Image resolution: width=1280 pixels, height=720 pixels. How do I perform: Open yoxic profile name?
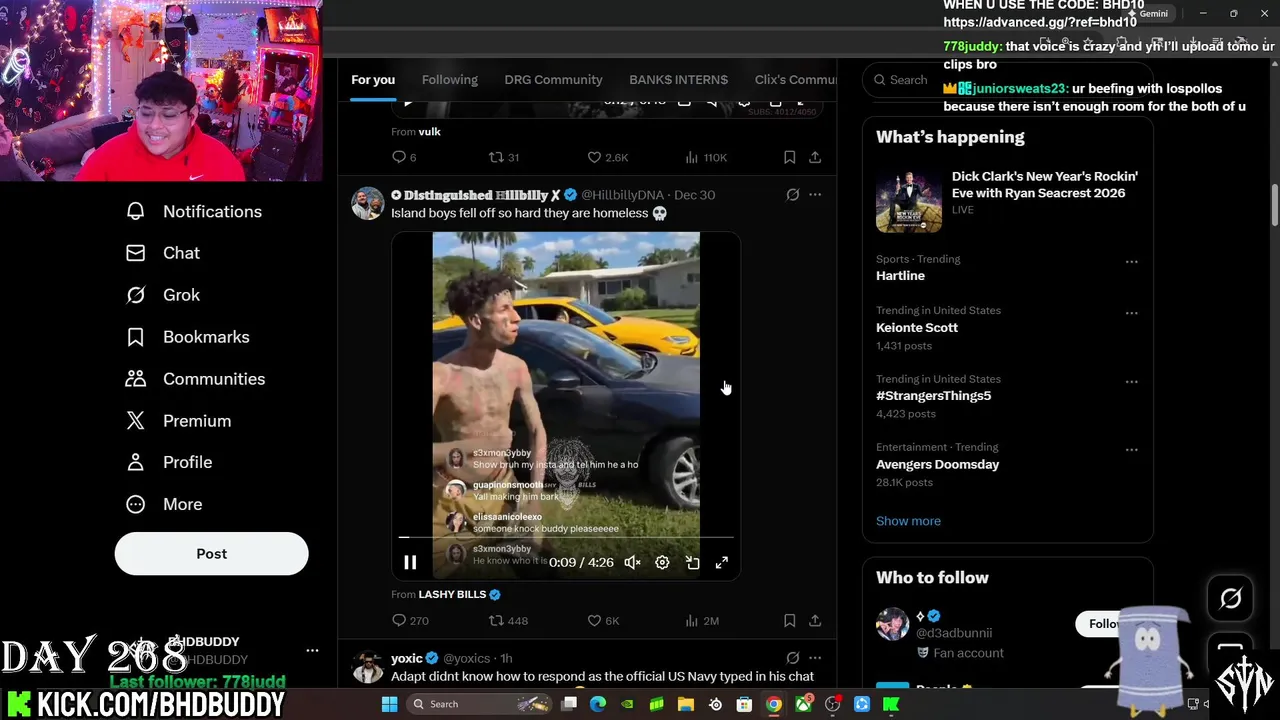click(x=407, y=658)
